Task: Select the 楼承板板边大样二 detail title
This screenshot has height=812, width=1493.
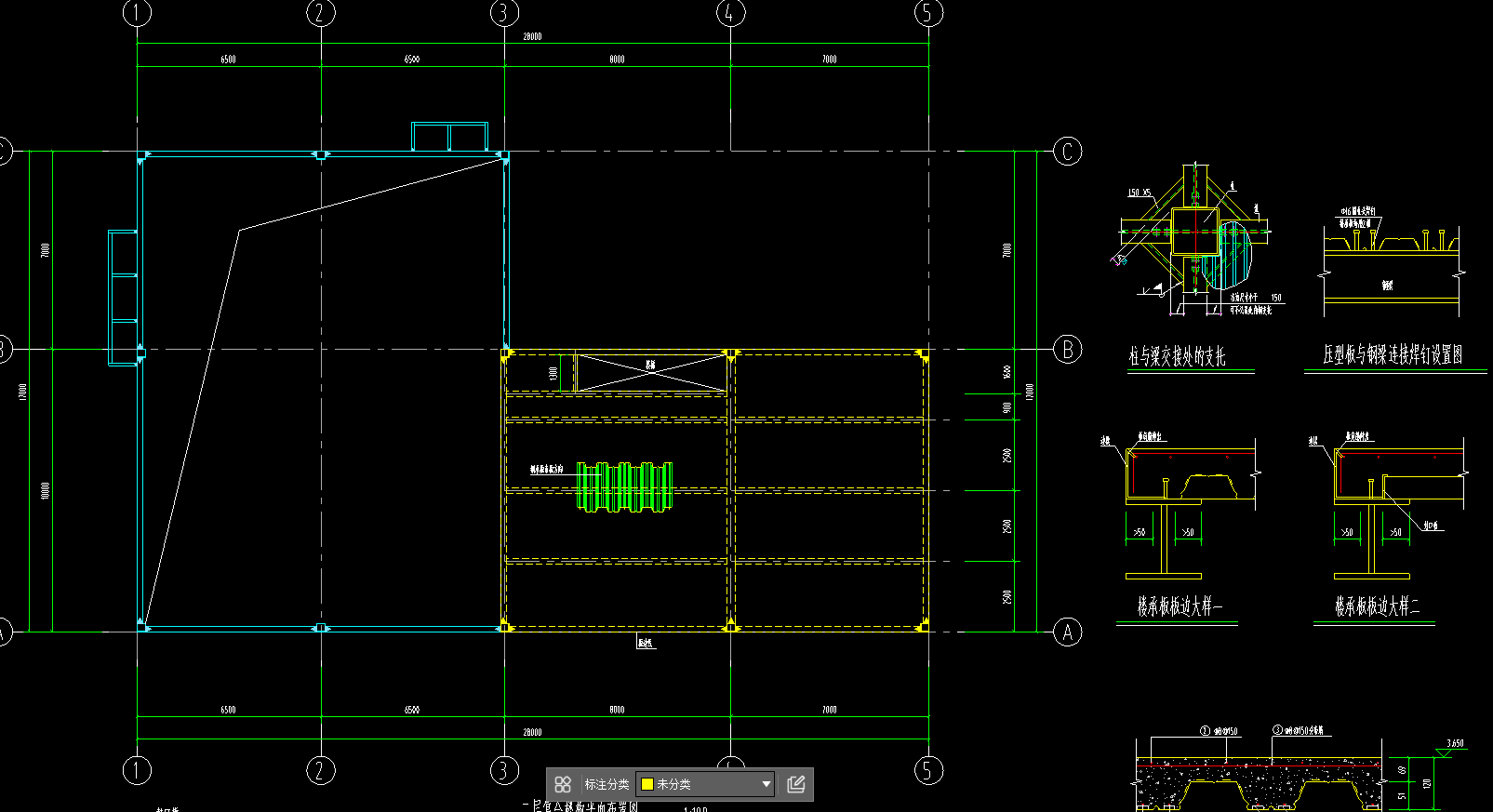Action: pos(1377,606)
